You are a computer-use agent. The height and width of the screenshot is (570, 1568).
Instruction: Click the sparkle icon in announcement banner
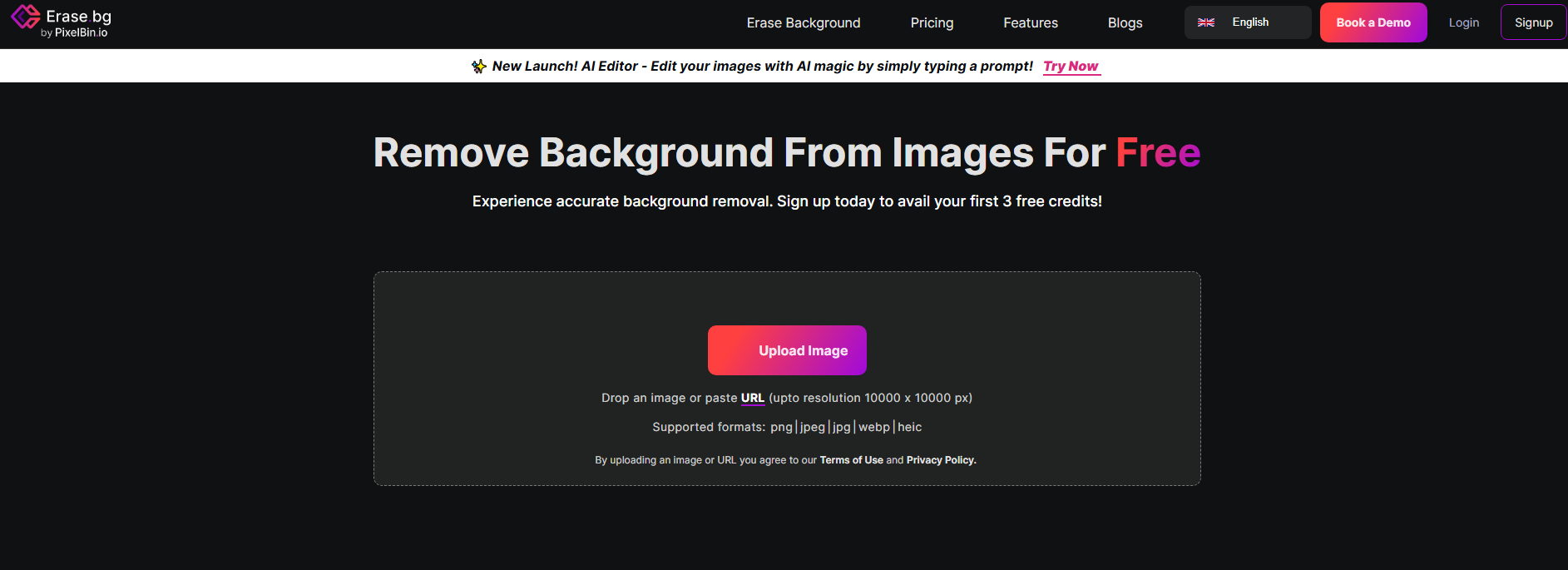tap(478, 67)
